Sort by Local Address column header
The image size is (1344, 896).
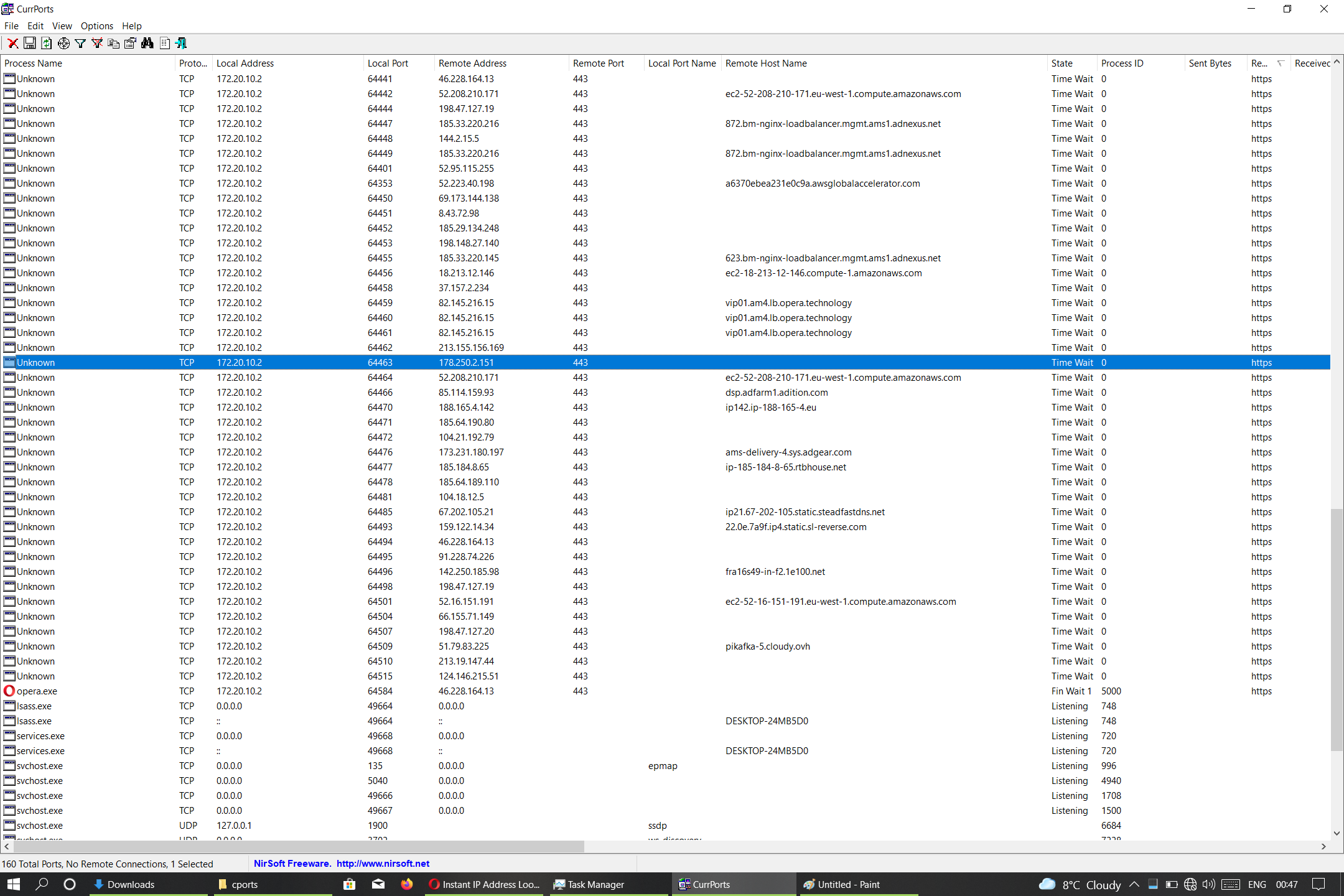click(288, 63)
